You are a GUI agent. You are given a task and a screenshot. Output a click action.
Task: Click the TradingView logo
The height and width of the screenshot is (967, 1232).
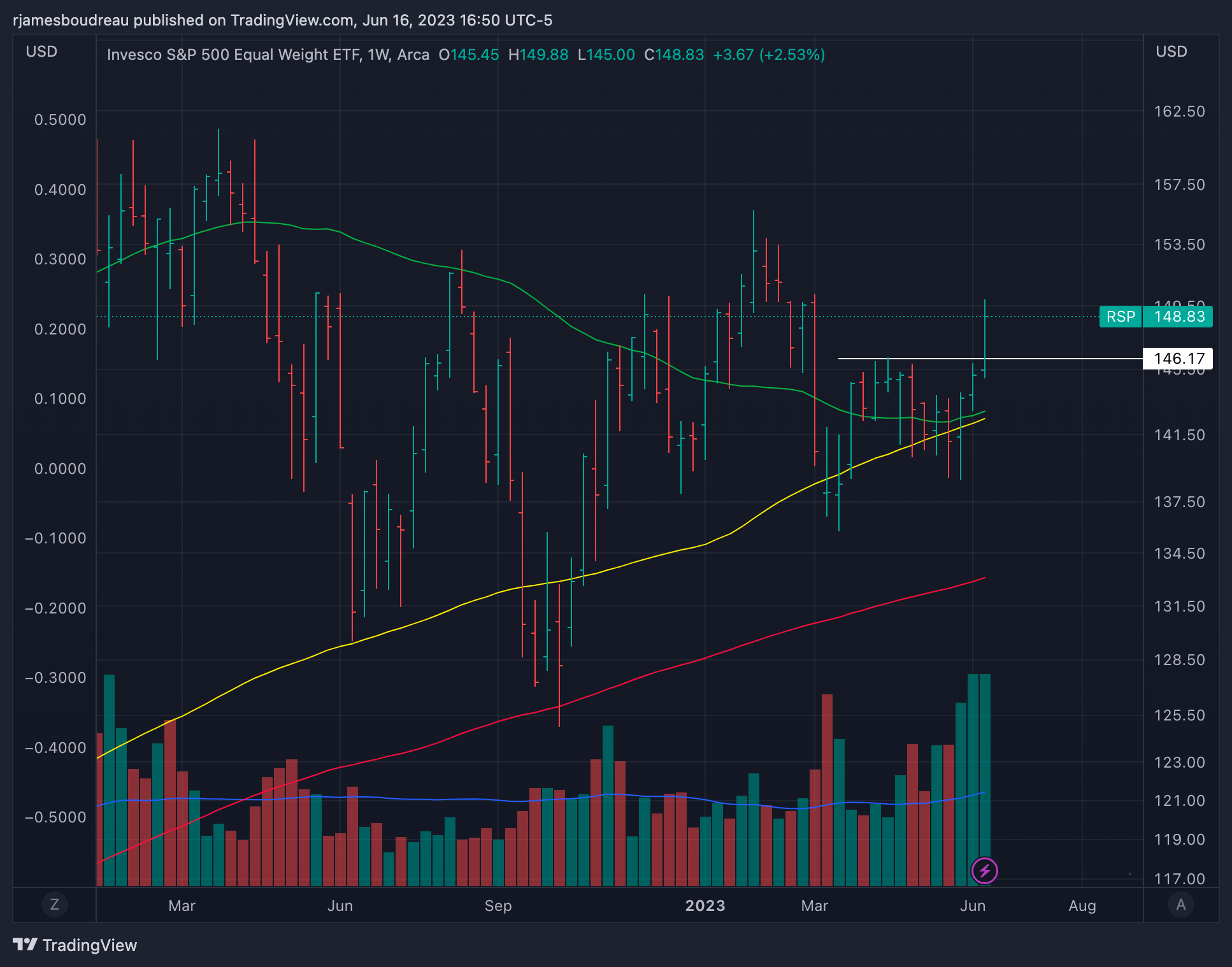[75, 945]
